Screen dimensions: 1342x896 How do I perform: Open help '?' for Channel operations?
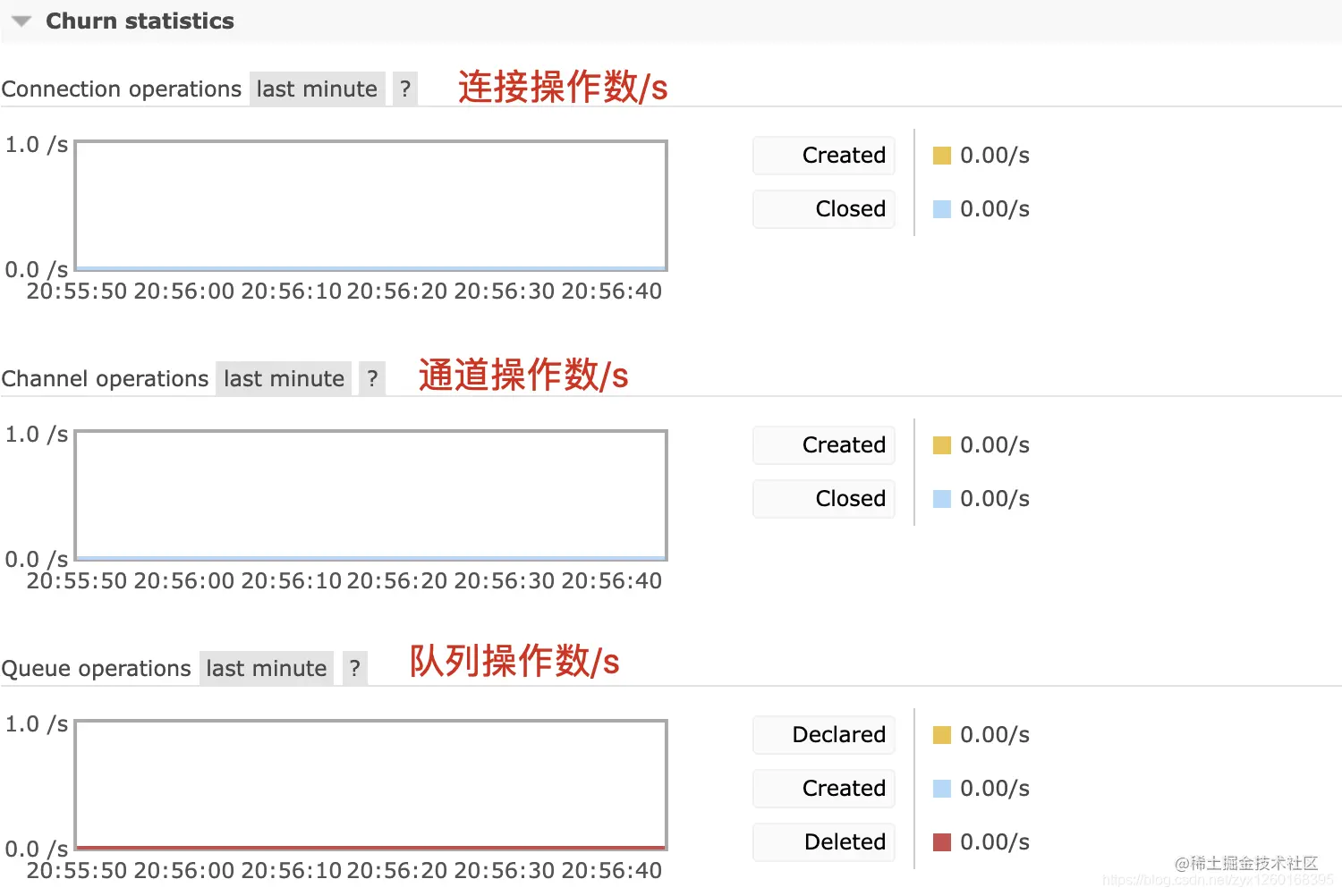pyautogui.click(x=372, y=378)
